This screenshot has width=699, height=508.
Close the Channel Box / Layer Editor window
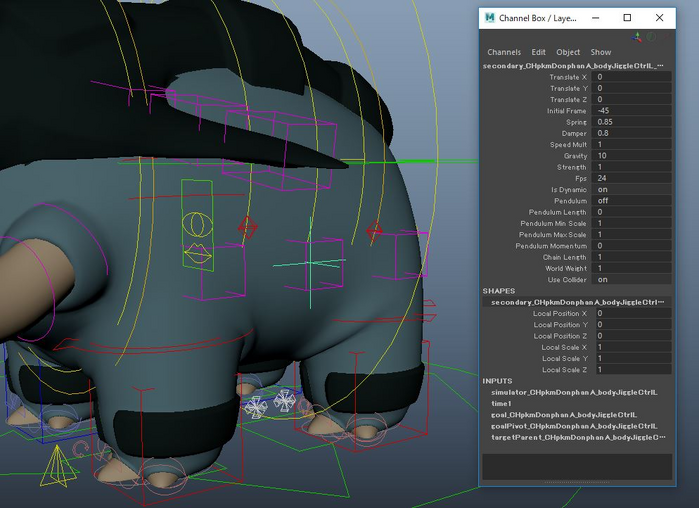(x=659, y=18)
